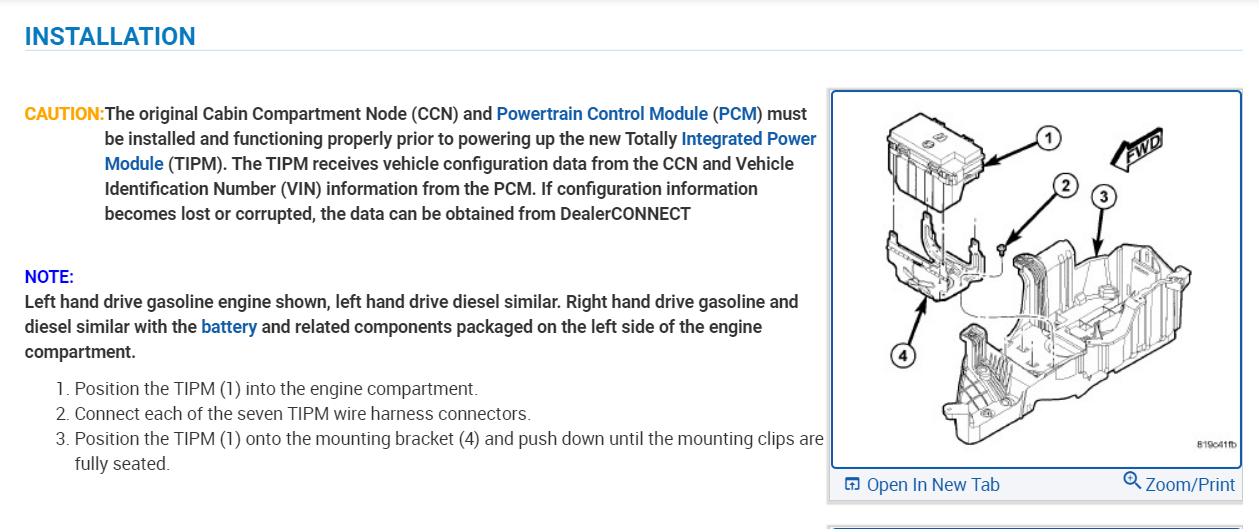Click callout number 3 in the diagram
The image size is (1259, 529).
tap(1102, 198)
